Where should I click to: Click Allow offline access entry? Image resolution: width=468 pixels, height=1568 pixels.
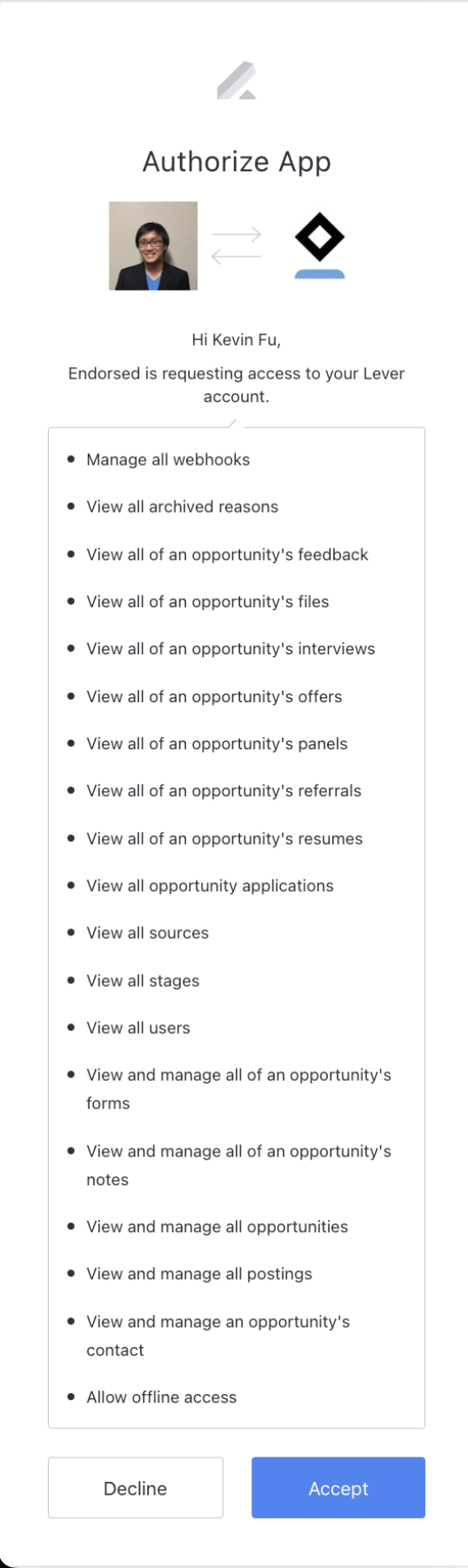(x=162, y=1397)
